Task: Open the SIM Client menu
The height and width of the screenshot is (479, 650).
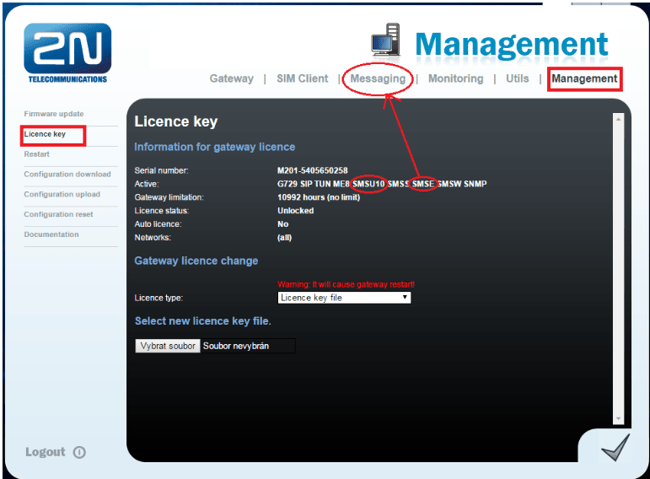Action: [302, 78]
